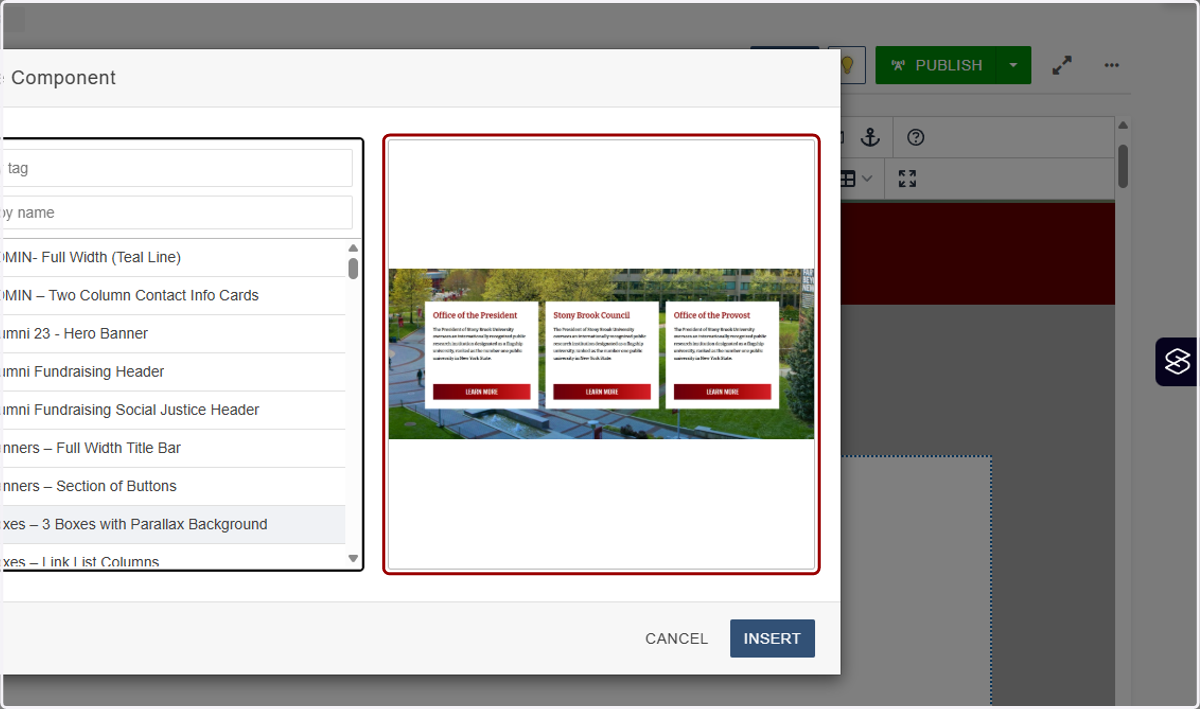The width and height of the screenshot is (1200, 709).
Task: Click the green PUBLISH button
Action: coord(935,65)
